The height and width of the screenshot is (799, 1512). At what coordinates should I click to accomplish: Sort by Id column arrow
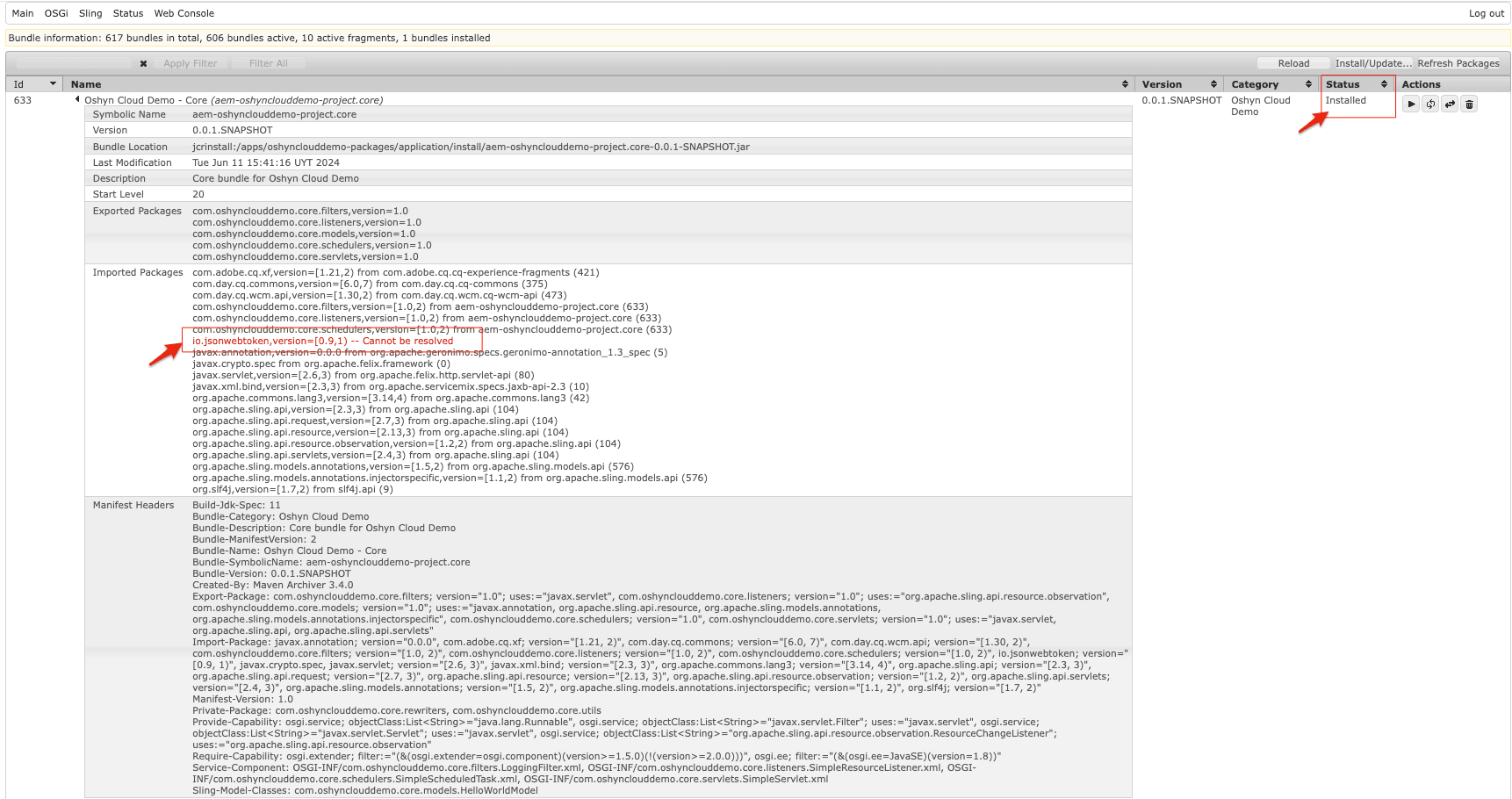pyautogui.click(x=53, y=84)
